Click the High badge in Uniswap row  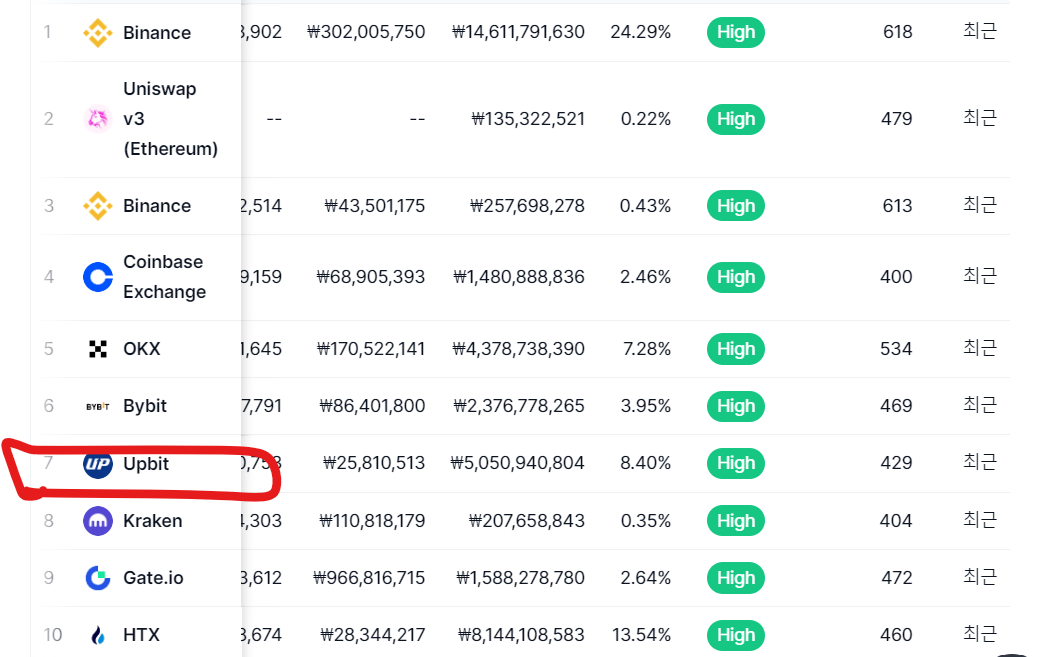(x=735, y=119)
